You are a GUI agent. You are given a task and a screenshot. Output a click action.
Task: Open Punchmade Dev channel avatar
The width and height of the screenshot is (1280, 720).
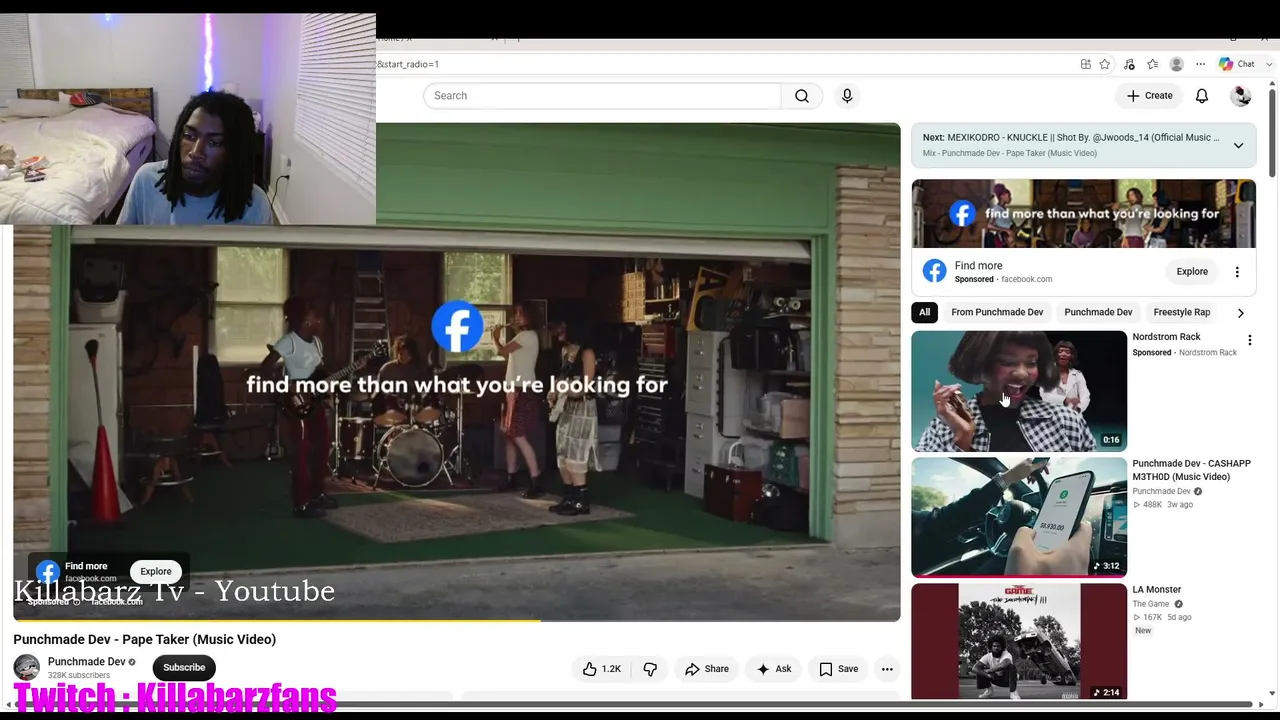pyautogui.click(x=27, y=667)
